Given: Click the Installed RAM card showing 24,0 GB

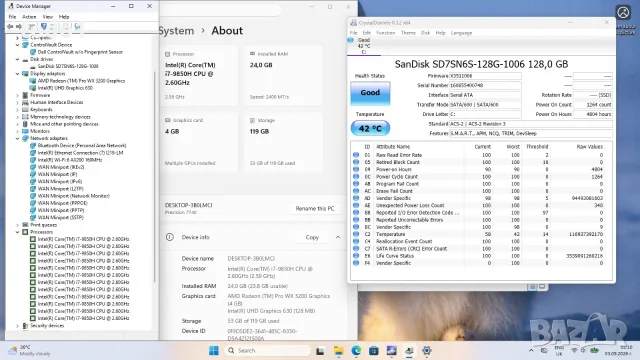Looking at the screenshot, I should [x=283, y=76].
